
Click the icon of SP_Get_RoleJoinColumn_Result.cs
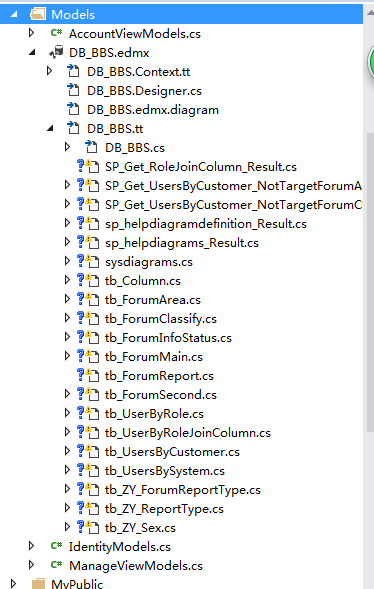88,166
